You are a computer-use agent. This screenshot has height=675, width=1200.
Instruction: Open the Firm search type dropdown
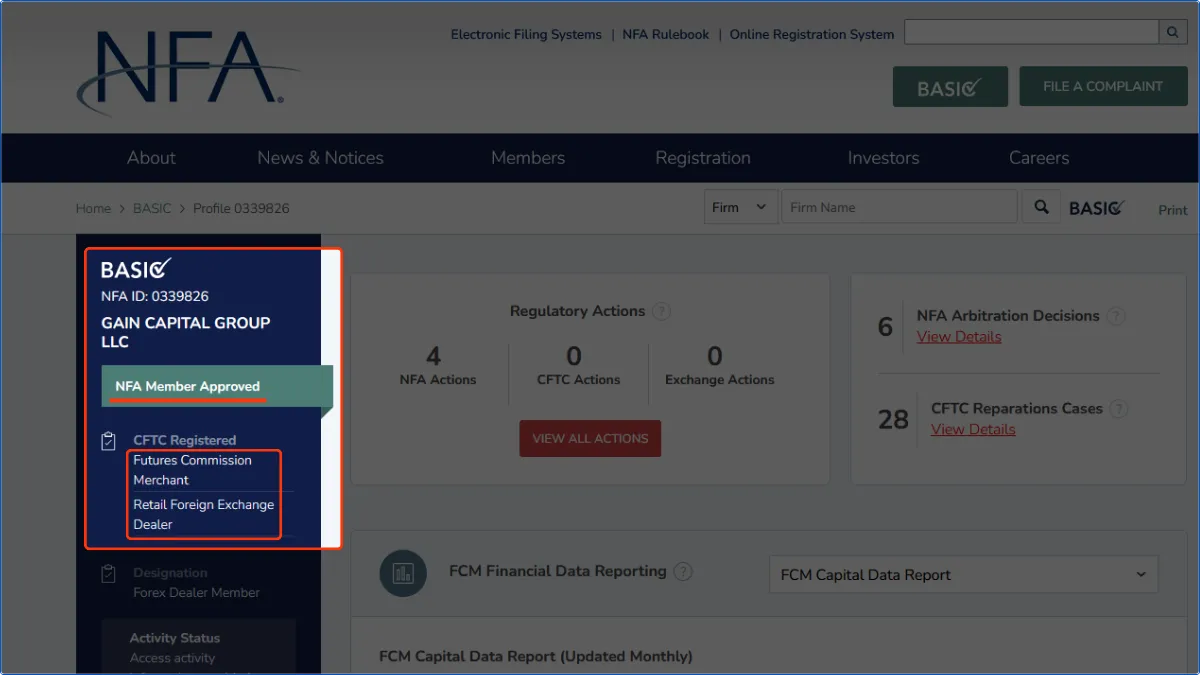tap(740, 207)
